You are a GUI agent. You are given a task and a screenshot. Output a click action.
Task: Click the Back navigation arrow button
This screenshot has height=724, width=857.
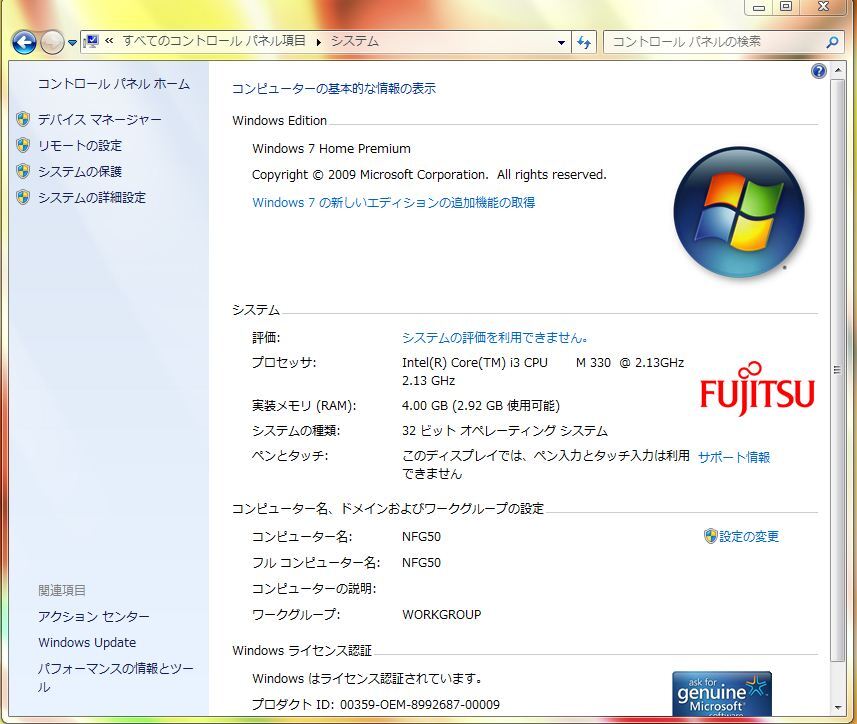click(x=24, y=42)
